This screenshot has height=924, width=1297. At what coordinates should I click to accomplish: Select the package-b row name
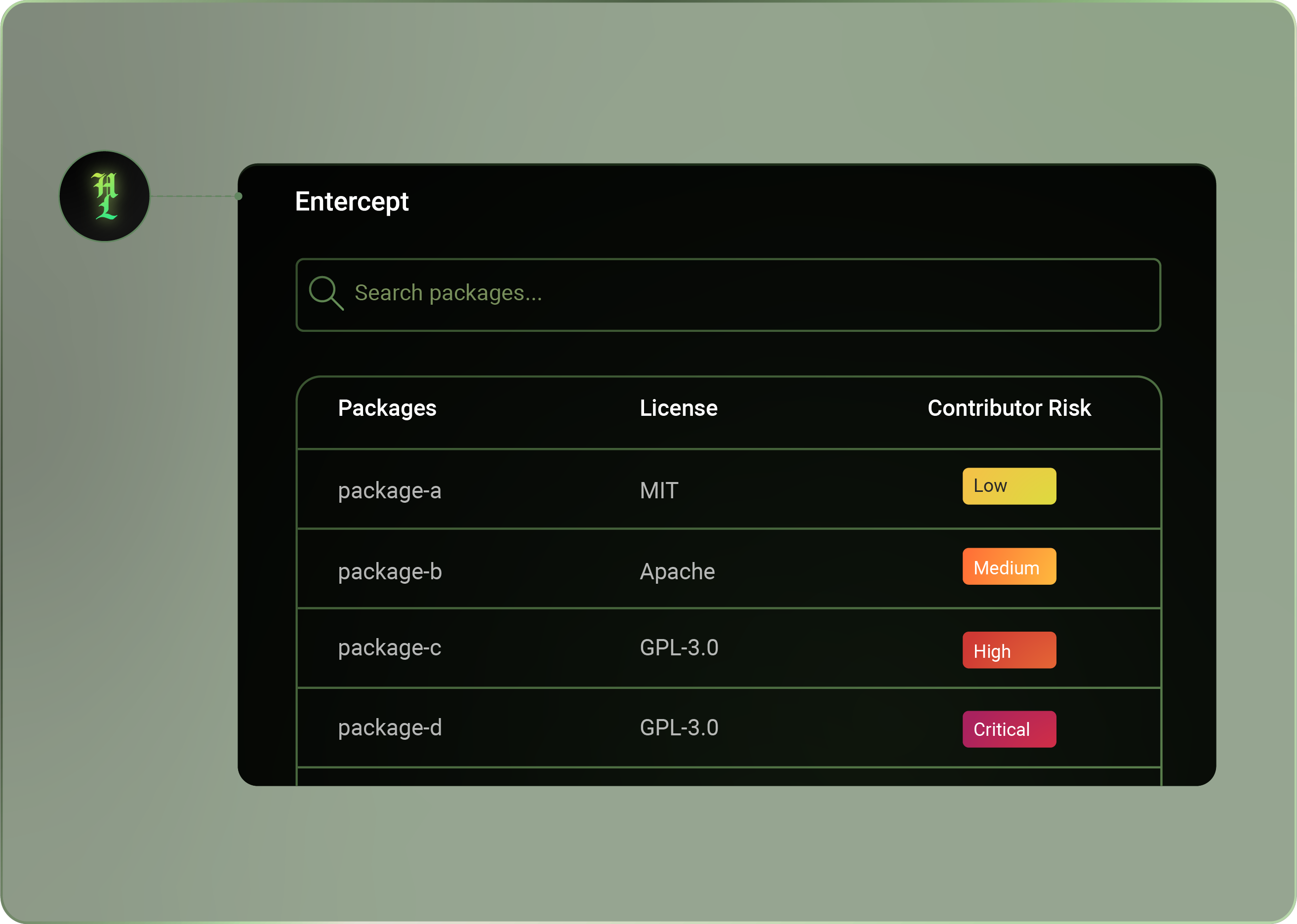(x=390, y=571)
